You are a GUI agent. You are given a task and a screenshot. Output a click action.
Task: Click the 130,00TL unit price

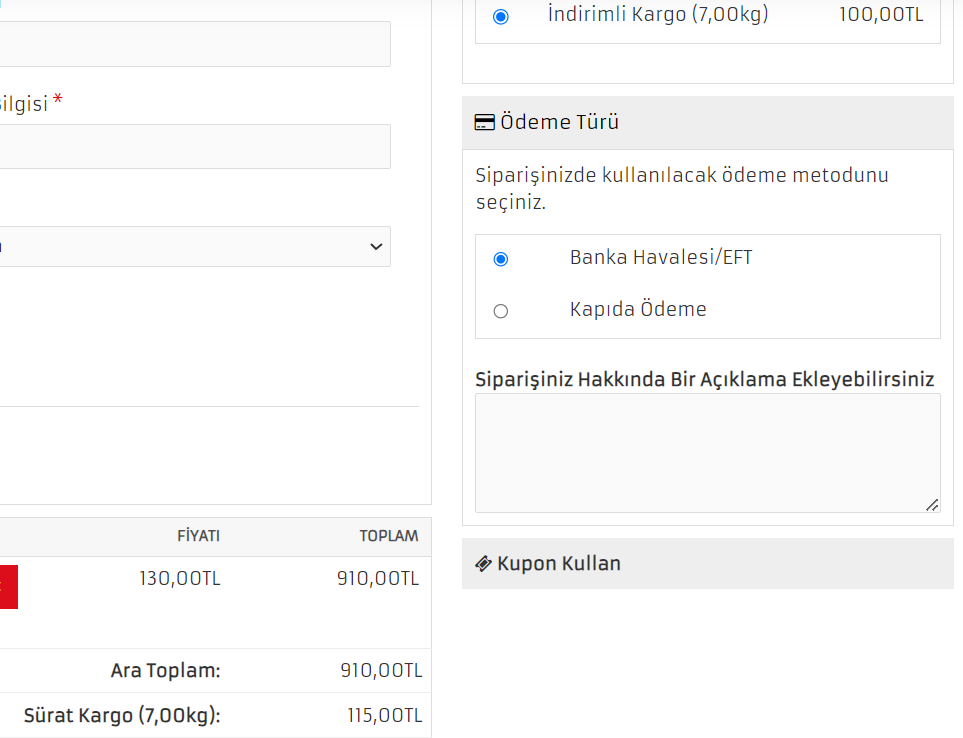point(180,578)
